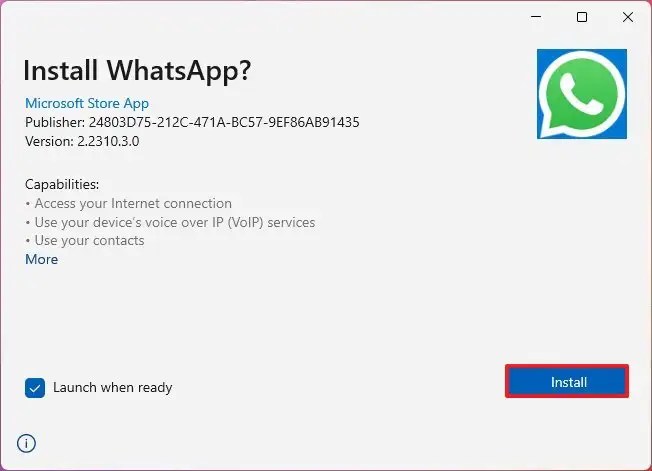Click the Publisher ID text line
Viewport: 652px width, 471px height.
click(192, 122)
